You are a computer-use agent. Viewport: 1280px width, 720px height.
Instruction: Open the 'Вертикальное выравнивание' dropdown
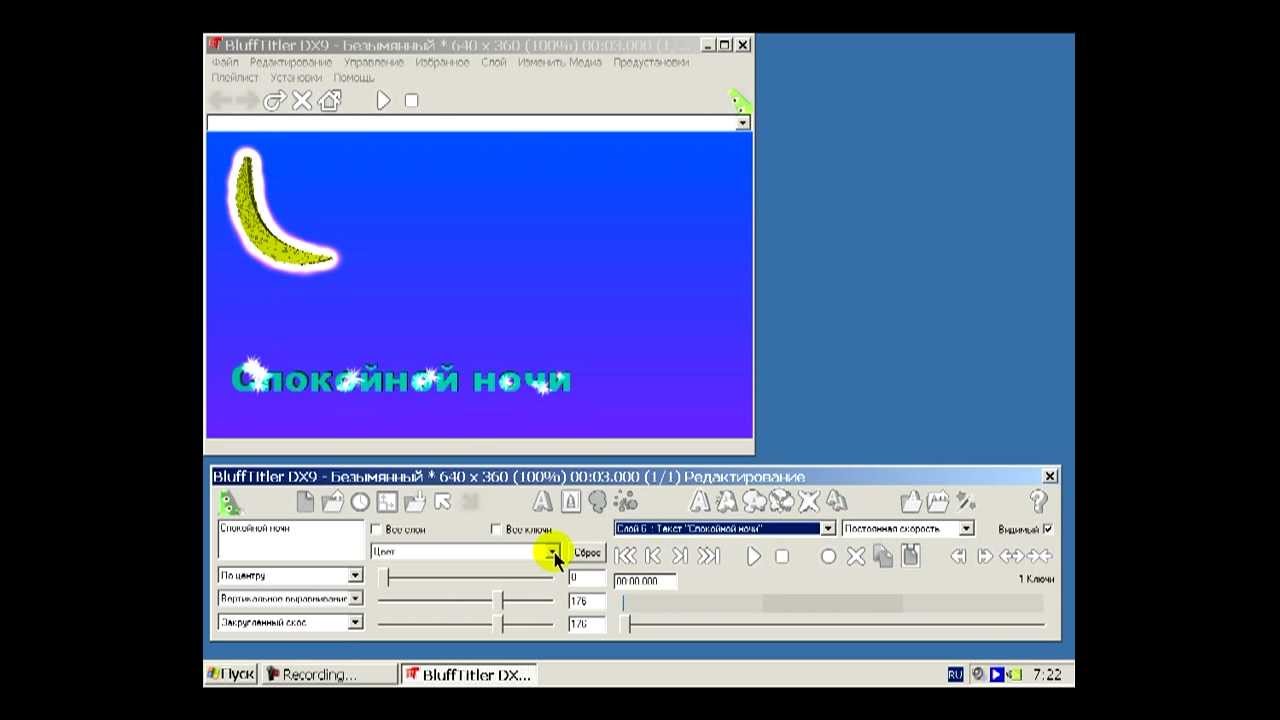[355, 598]
